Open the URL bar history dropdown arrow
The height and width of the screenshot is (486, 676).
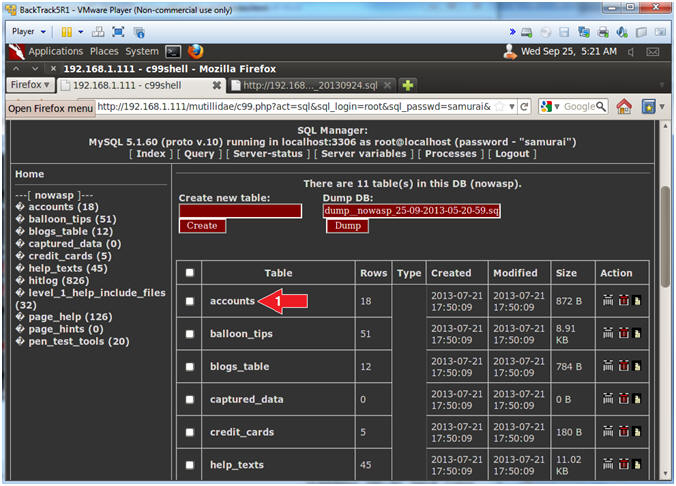pyautogui.click(x=511, y=107)
